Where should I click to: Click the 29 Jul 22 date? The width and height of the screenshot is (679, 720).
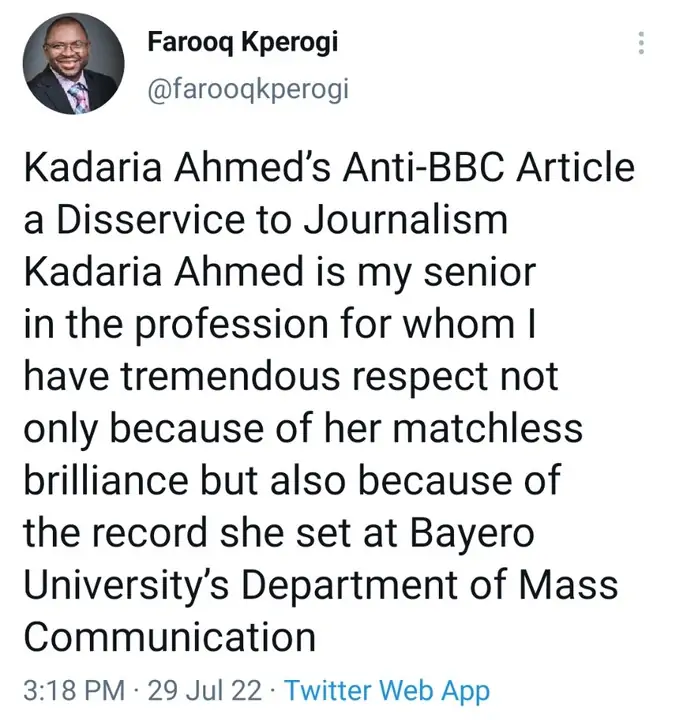pos(207,689)
